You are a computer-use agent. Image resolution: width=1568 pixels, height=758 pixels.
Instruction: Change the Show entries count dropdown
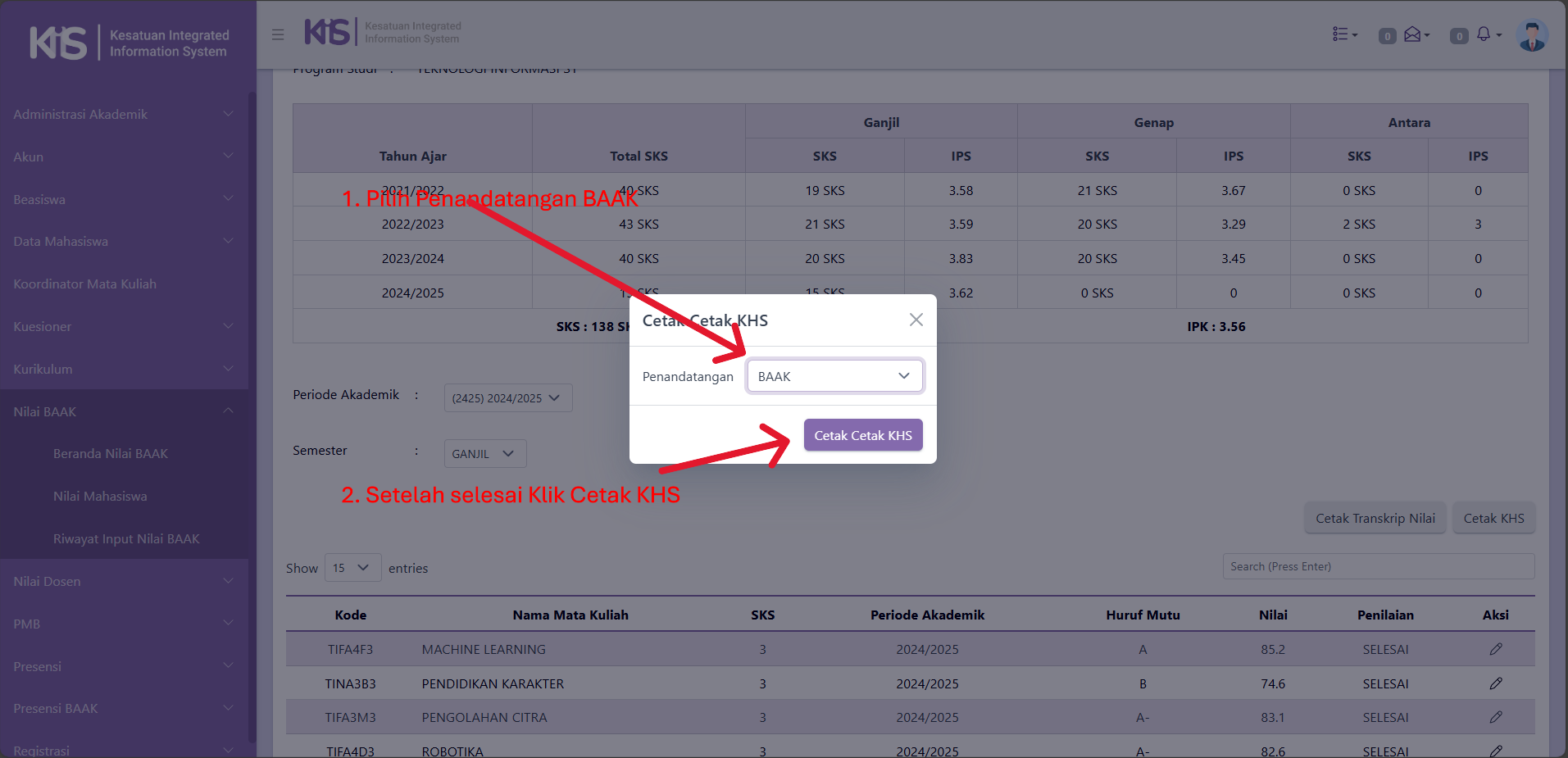352,568
